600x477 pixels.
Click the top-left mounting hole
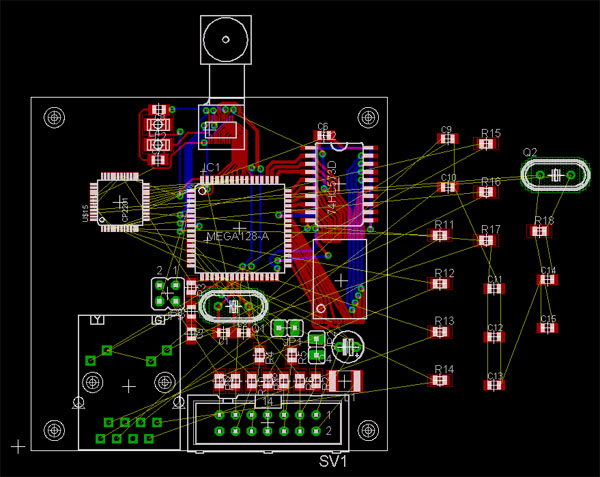click(x=54, y=117)
